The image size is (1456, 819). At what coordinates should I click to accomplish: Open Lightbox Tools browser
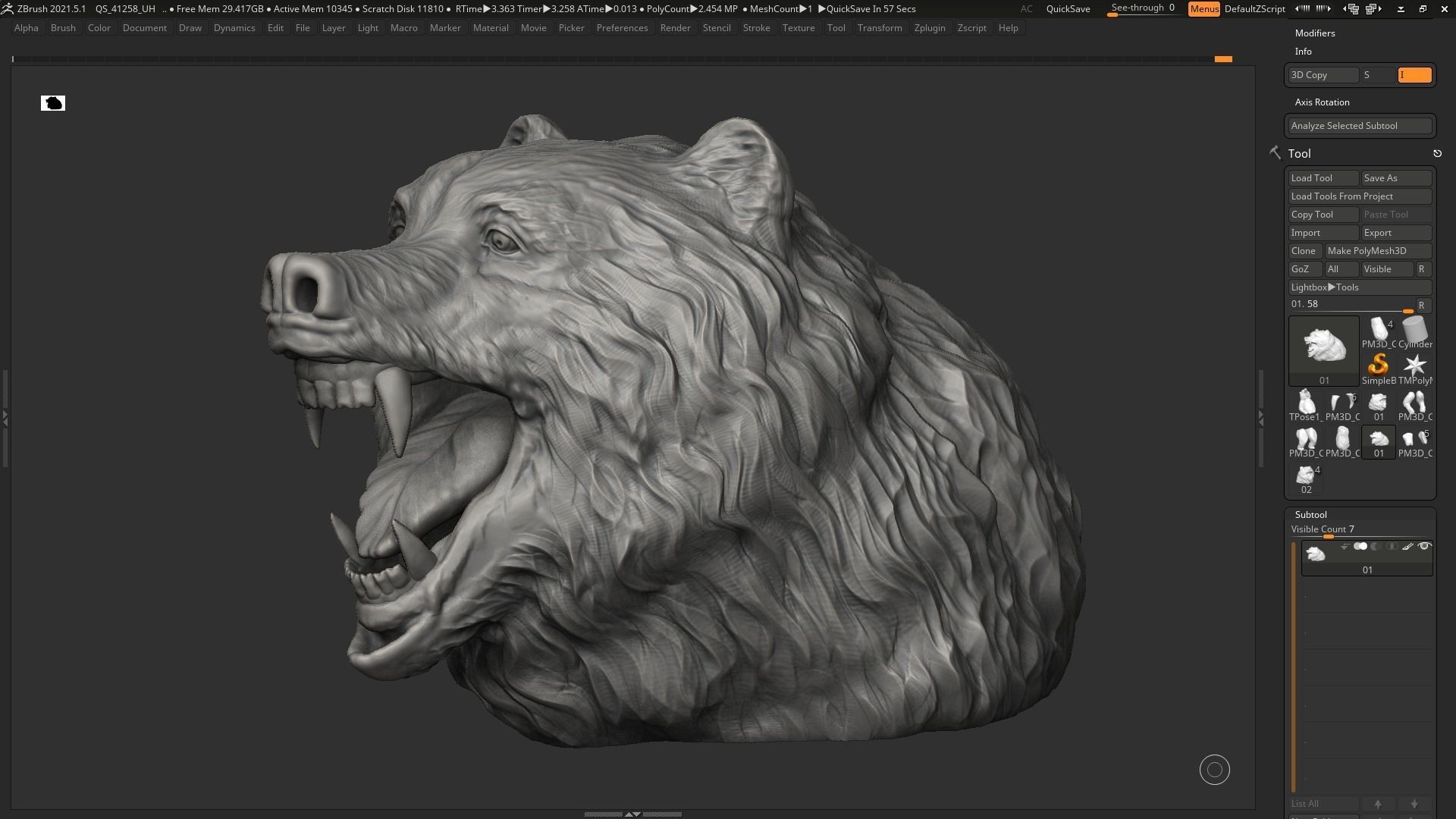coord(1359,287)
